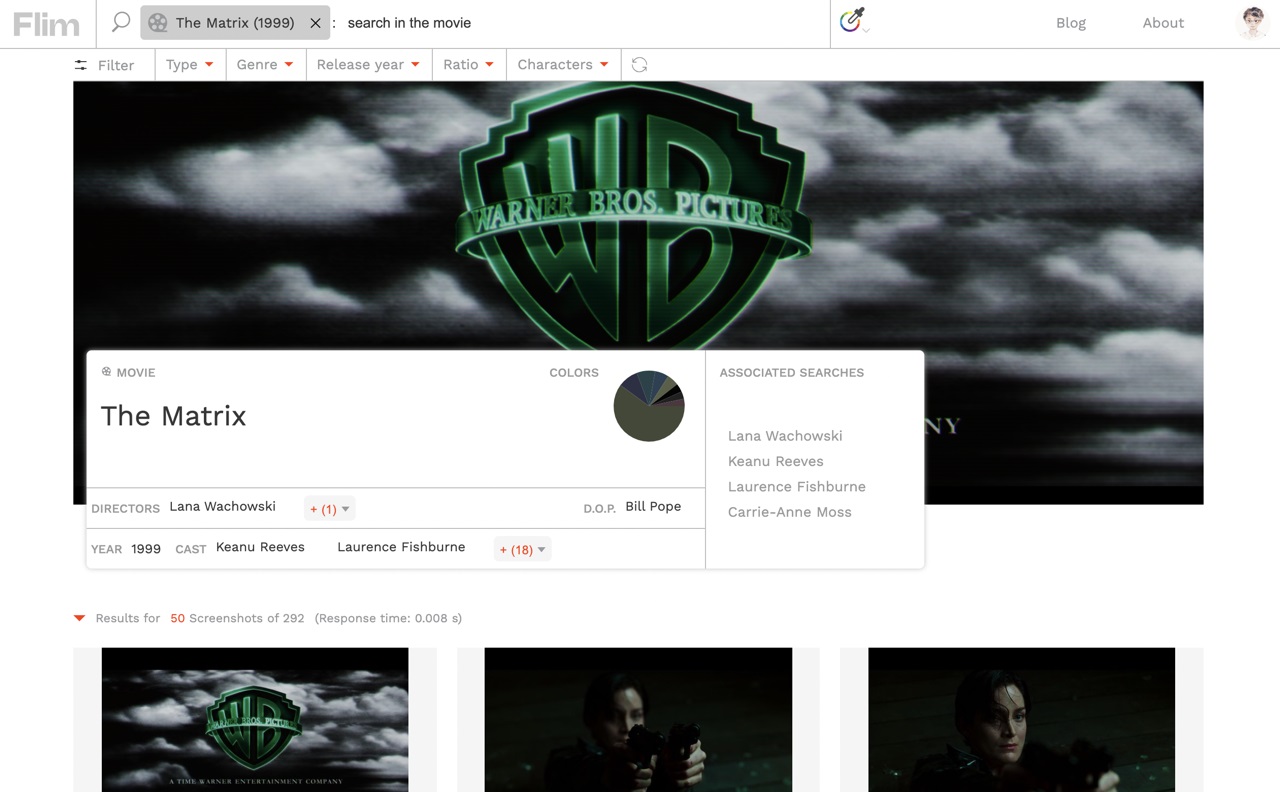Open the middle screenshot of woman aiming guns
This screenshot has width=1280, height=792.
click(x=638, y=720)
